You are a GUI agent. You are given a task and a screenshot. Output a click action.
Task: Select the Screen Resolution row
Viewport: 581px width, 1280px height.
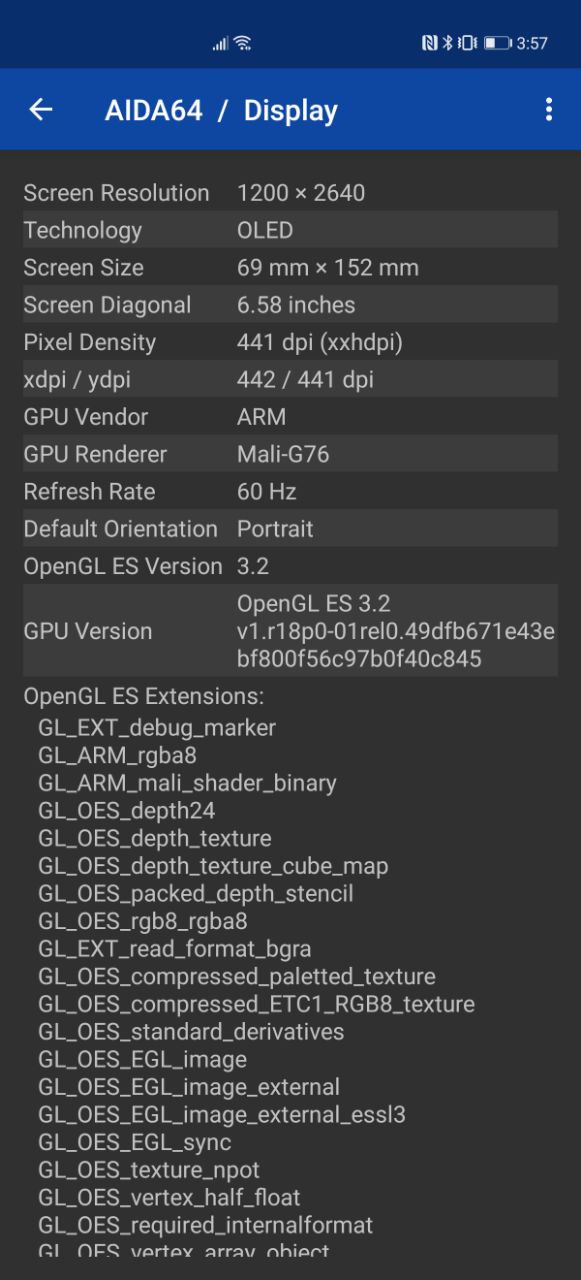(x=290, y=193)
